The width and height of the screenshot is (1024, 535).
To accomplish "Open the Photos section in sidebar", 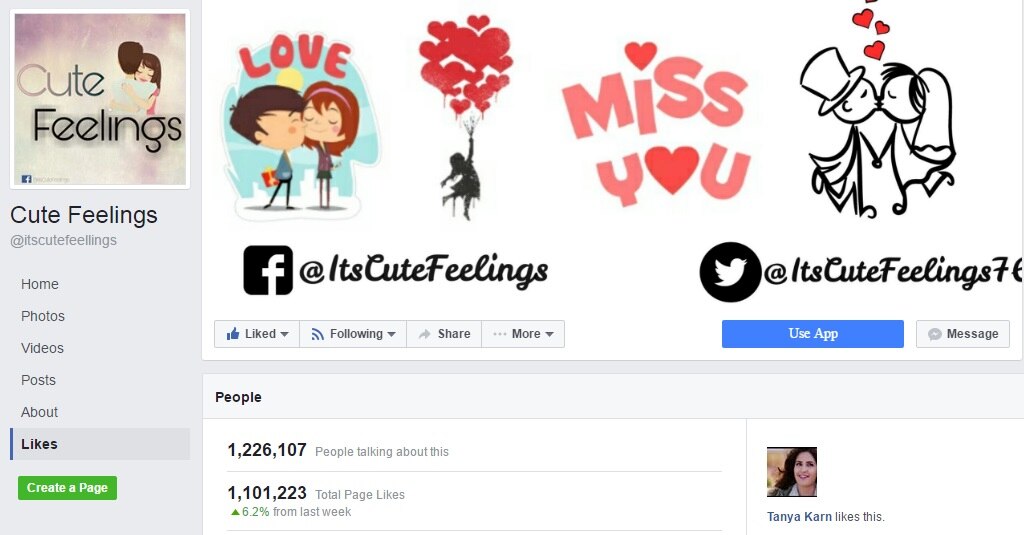I will pyautogui.click(x=43, y=316).
